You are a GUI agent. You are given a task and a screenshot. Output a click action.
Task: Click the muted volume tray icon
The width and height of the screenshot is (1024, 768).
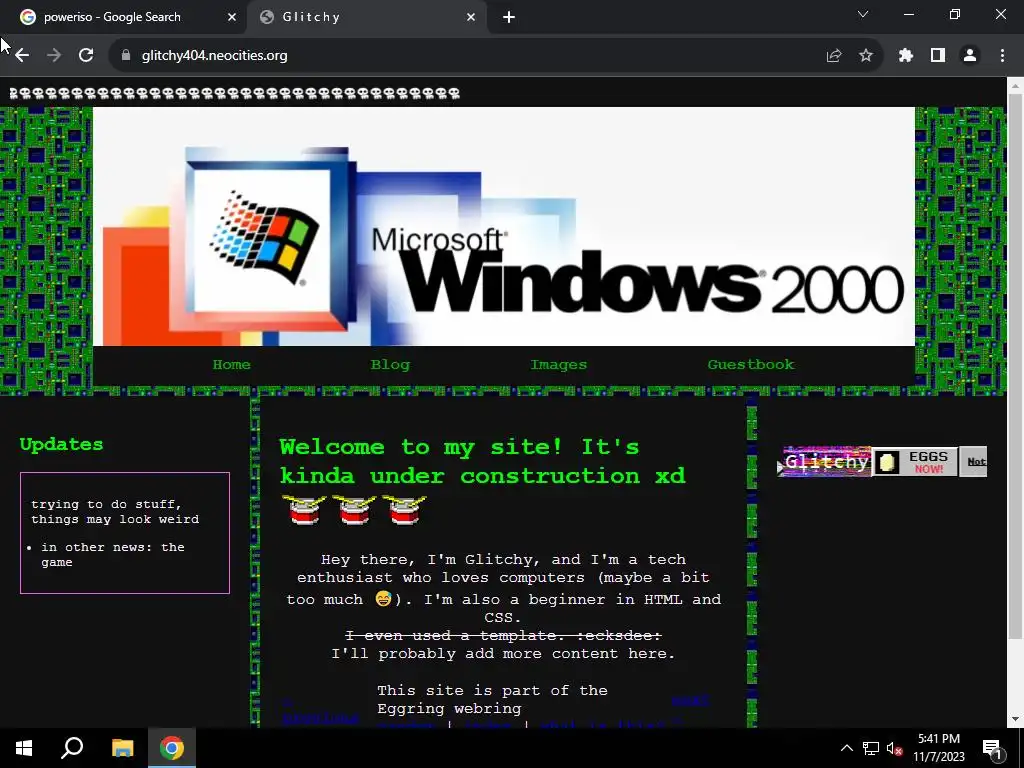coord(894,748)
